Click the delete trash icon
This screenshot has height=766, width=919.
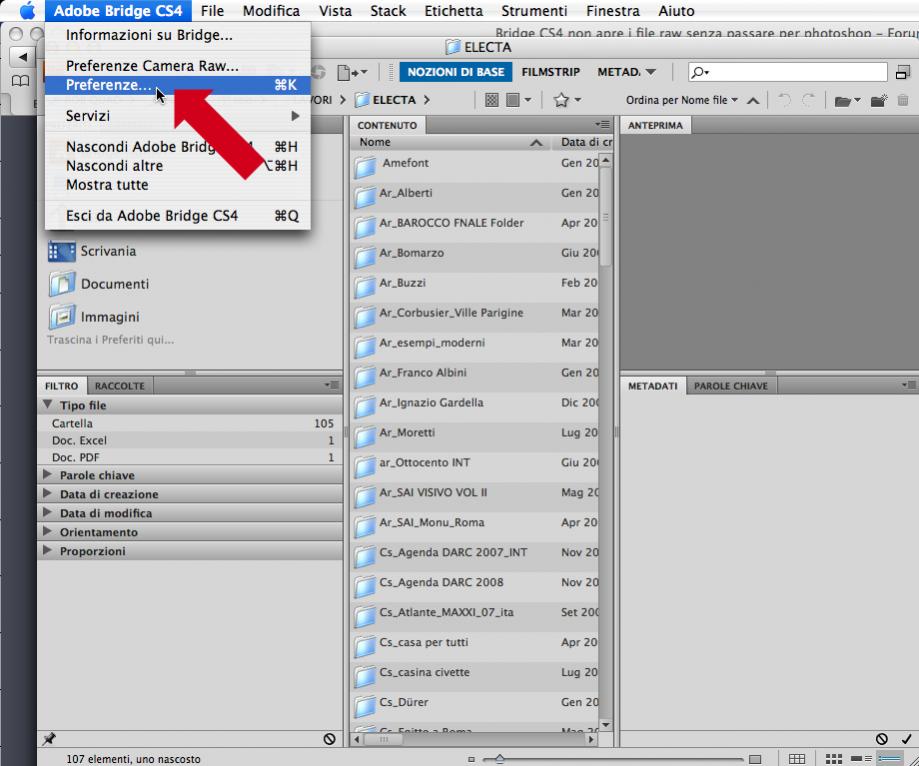[903, 100]
